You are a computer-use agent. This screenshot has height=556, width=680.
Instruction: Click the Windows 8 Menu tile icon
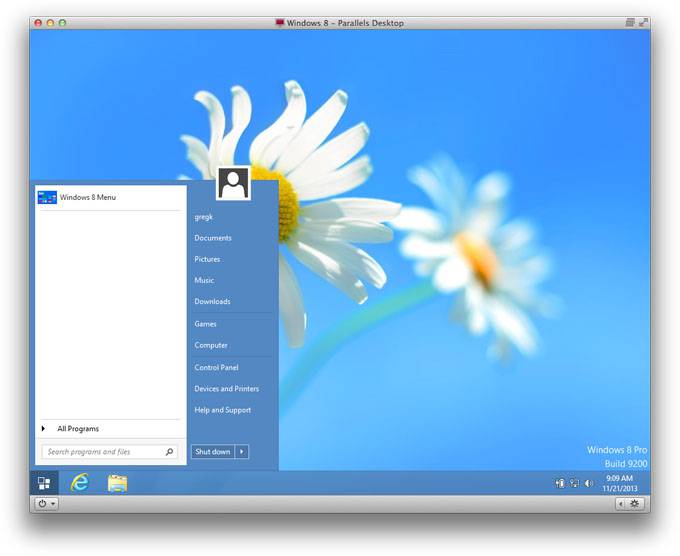pos(47,197)
